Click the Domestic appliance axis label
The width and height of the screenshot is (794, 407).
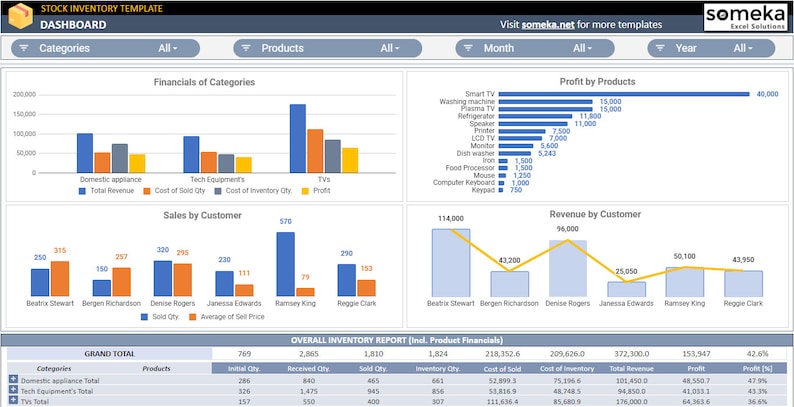click(110, 179)
